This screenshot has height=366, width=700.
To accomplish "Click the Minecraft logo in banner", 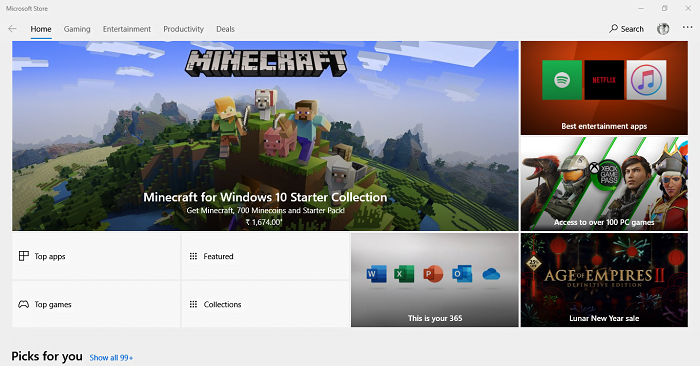I will pos(266,62).
